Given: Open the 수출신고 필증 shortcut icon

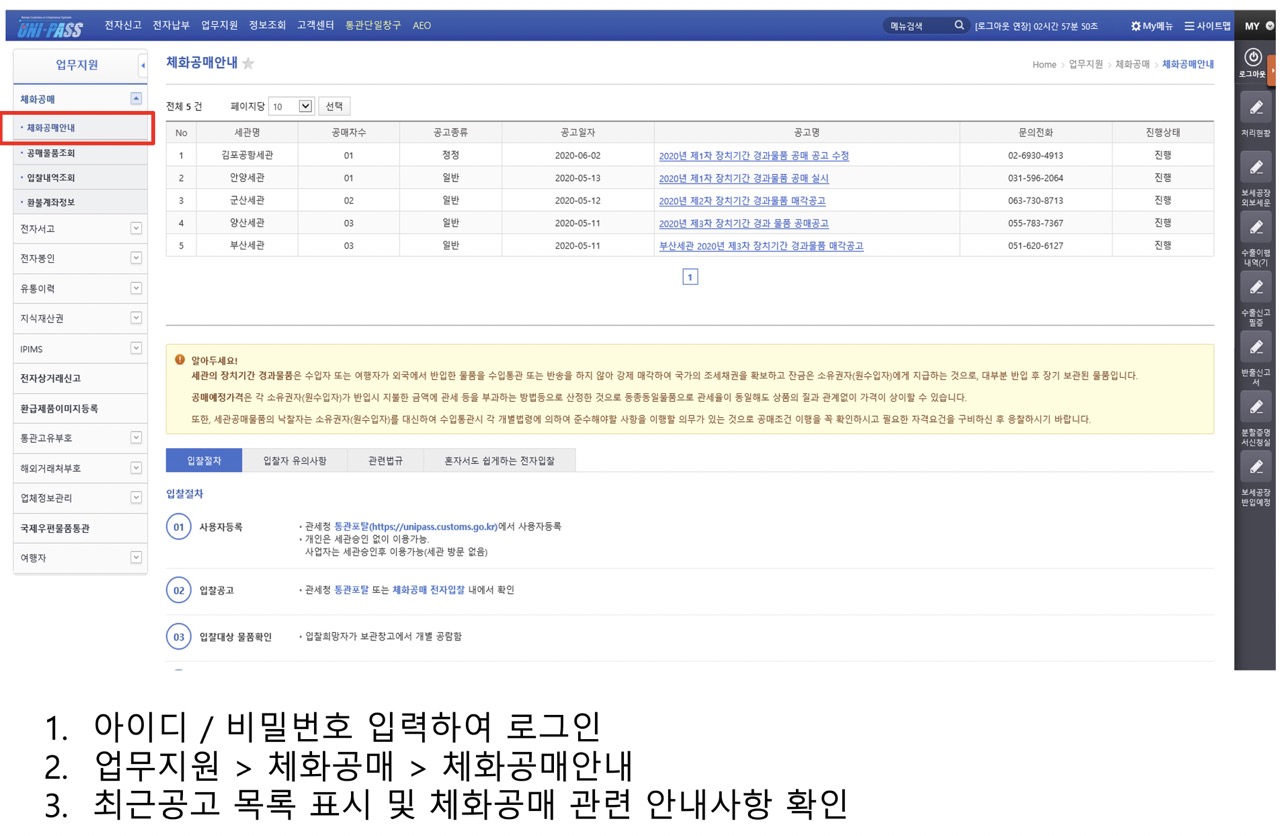Looking at the screenshot, I should (1256, 287).
